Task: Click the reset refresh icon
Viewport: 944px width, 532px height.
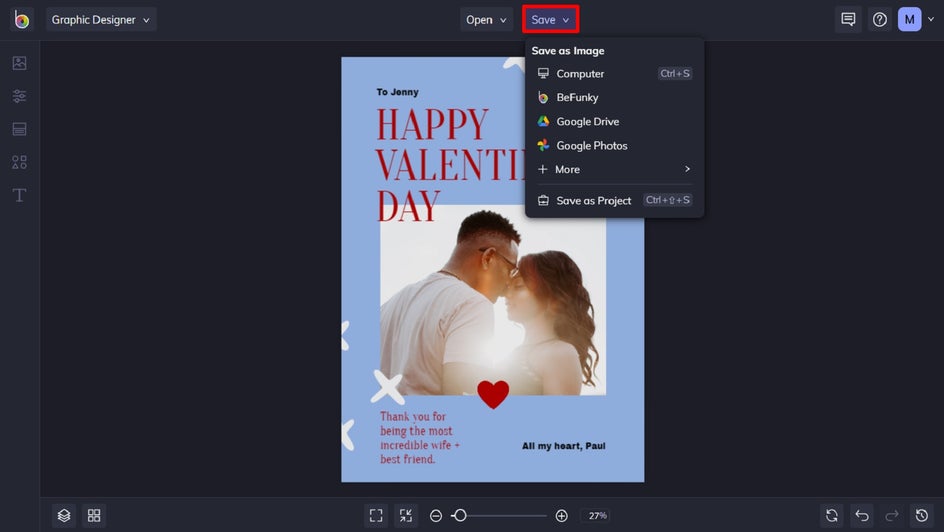Action: pos(832,516)
